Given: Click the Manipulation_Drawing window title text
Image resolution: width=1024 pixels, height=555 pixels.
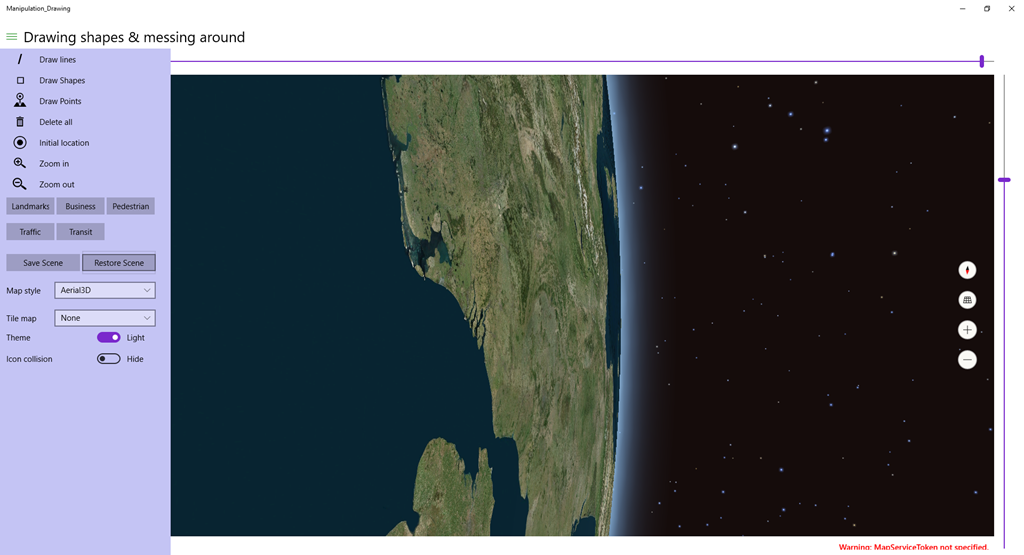Looking at the screenshot, I should pos(39,8).
